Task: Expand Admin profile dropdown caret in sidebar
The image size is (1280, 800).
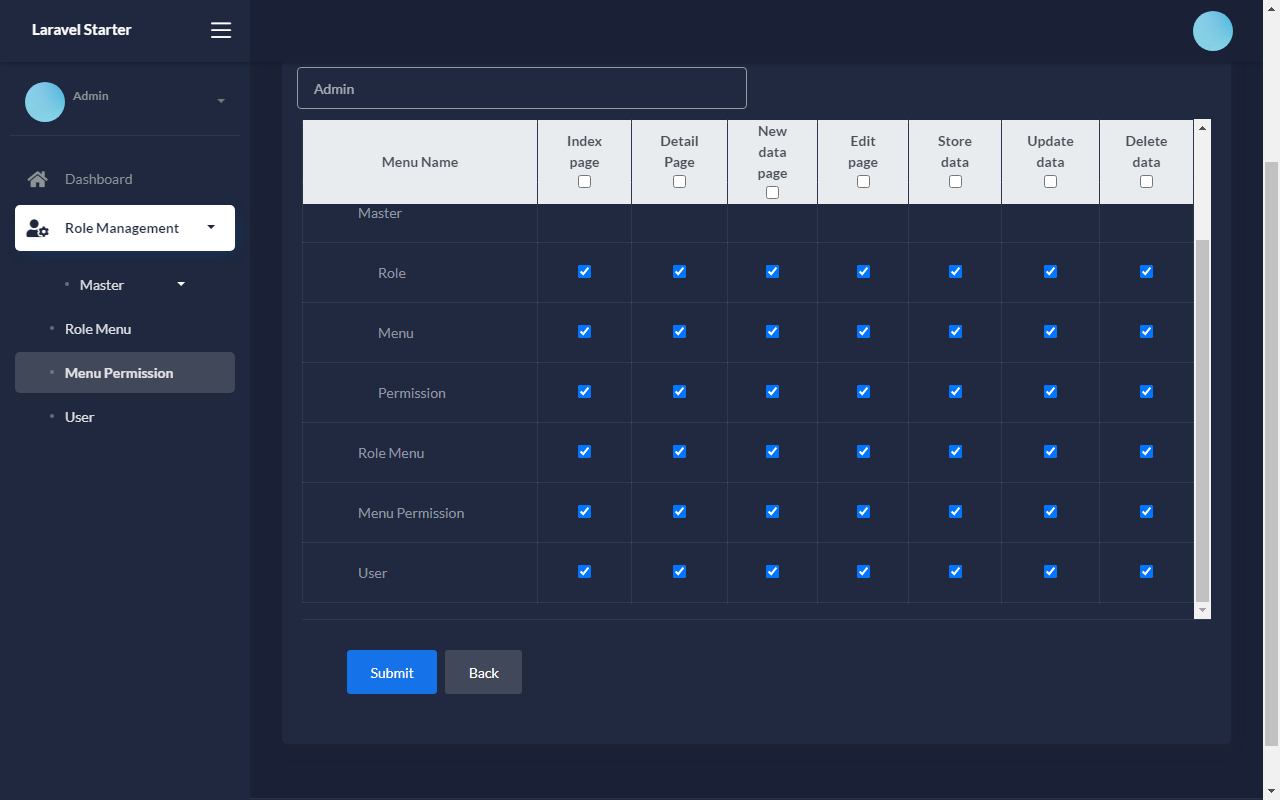Action: click(221, 101)
